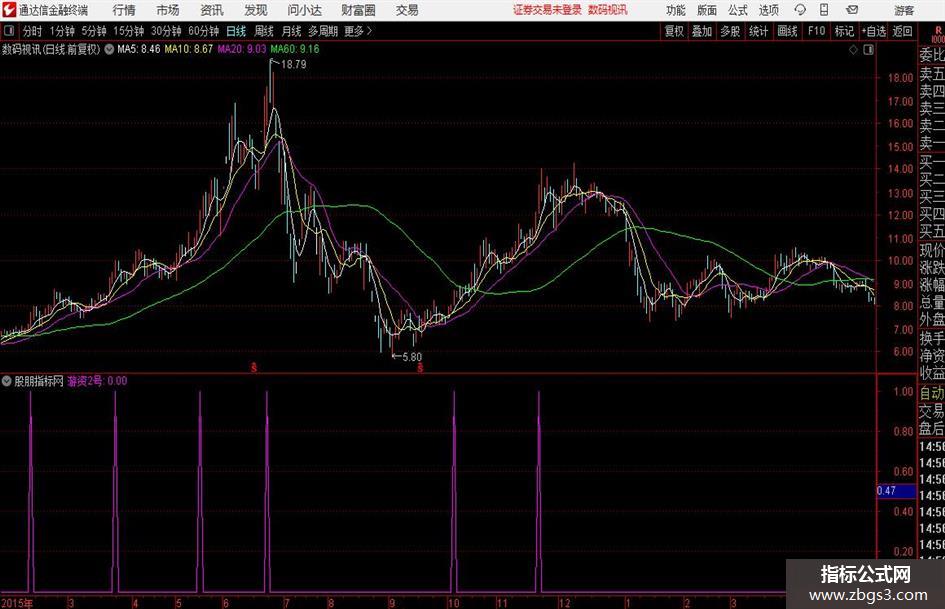Click the 标记 mark button
This screenshot has width=945, height=609.
click(x=844, y=31)
